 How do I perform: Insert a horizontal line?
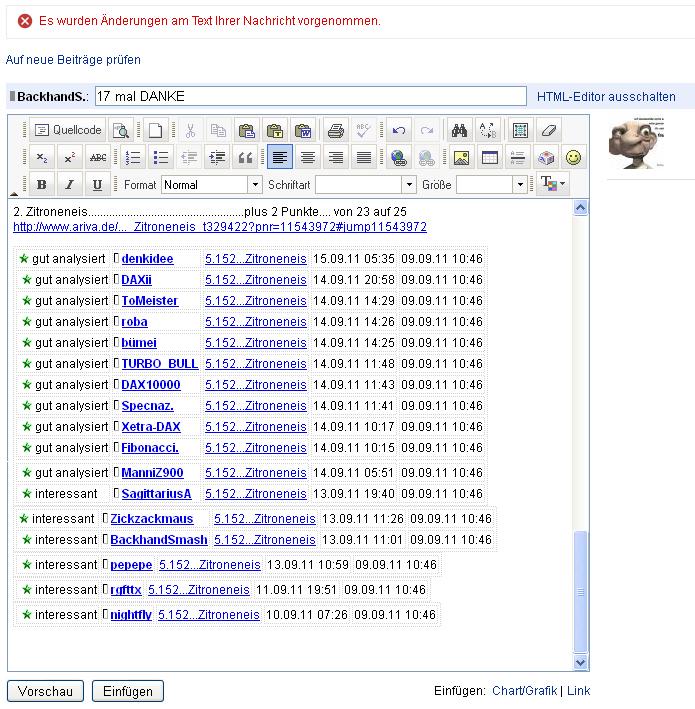click(x=517, y=157)
